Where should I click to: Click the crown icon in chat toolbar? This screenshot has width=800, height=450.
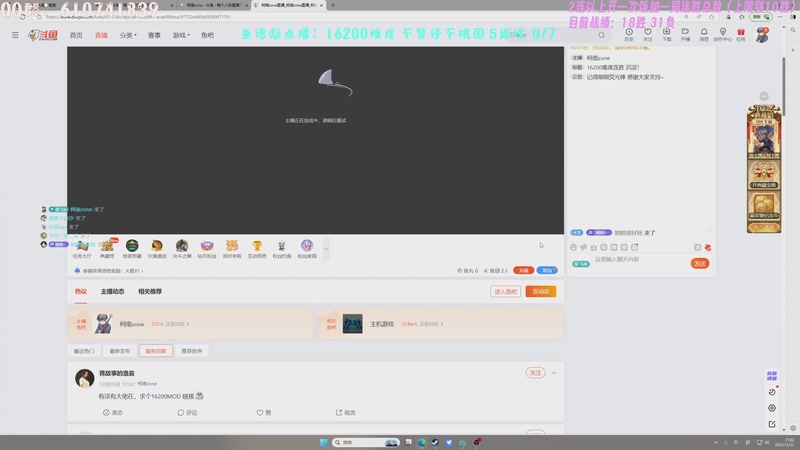(594, 247)
